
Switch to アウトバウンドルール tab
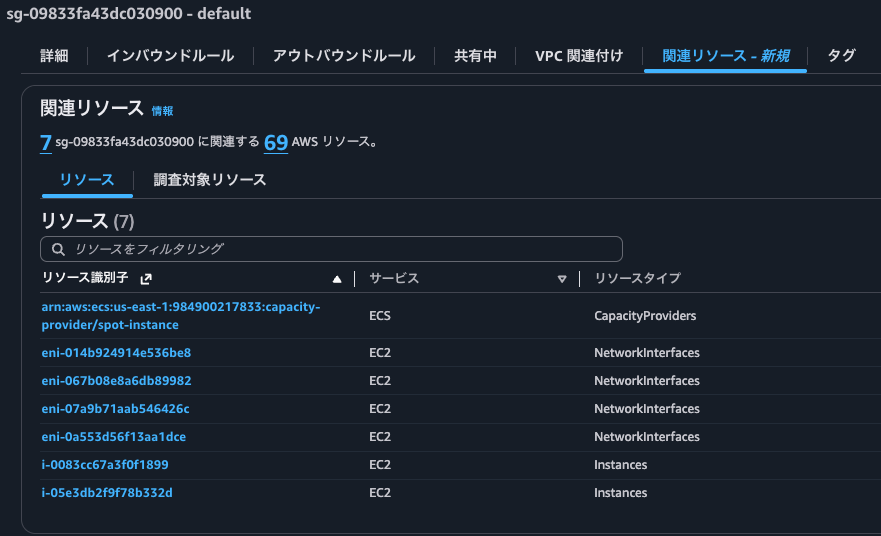[344, 56]
